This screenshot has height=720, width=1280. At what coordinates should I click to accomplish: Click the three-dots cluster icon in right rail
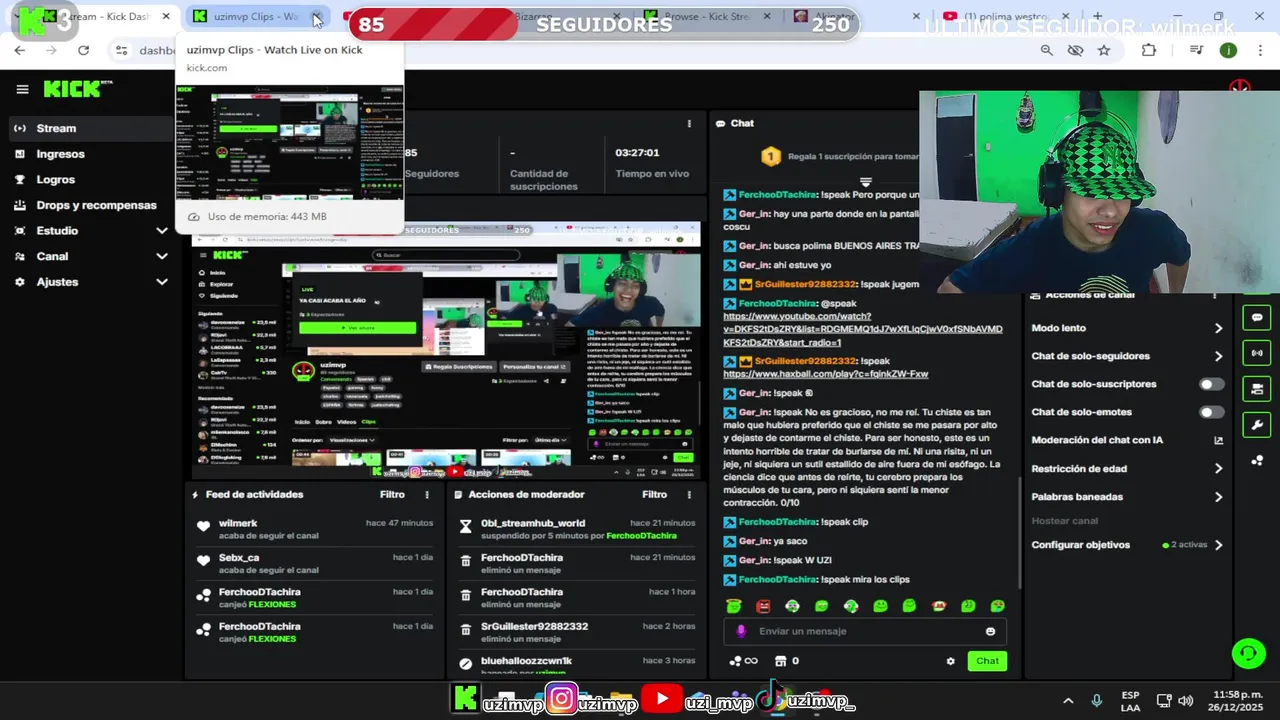pyautogui.click(x=1257, y=460)
